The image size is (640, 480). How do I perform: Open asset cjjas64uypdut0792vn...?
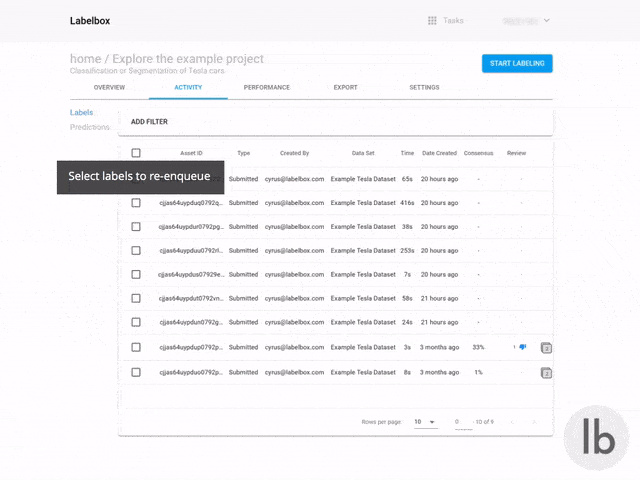191,298
